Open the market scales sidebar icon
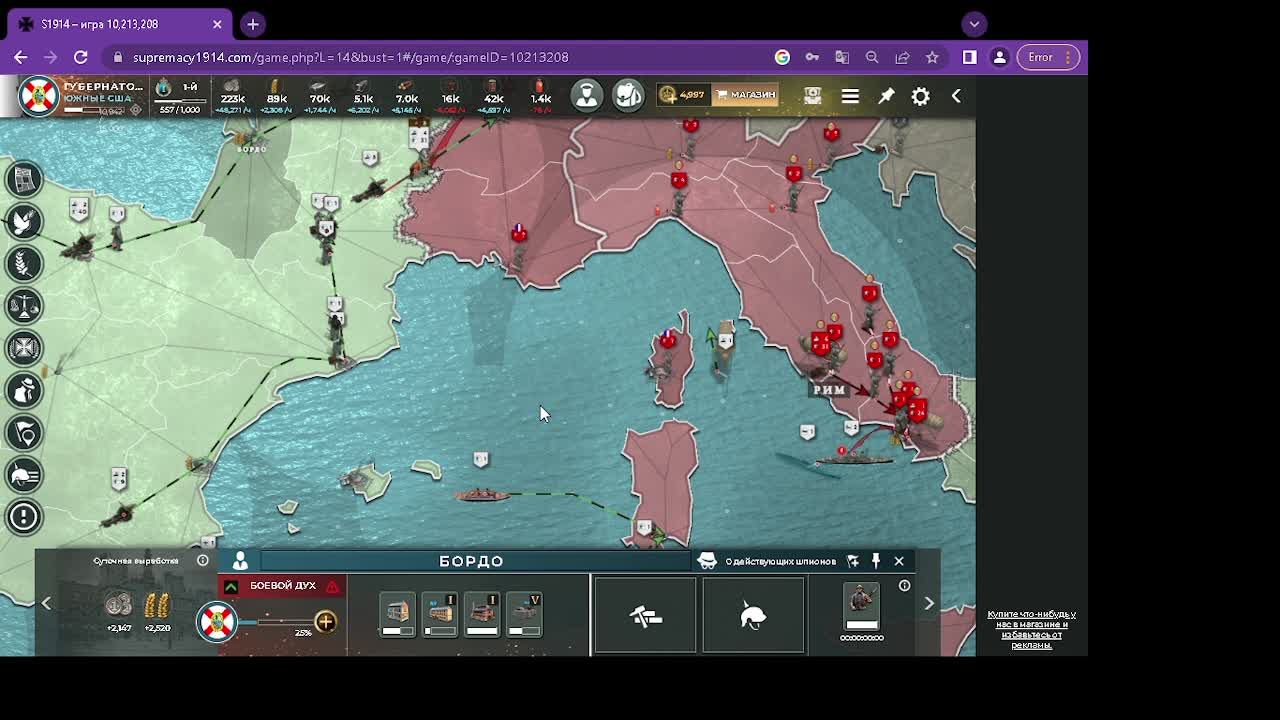The width and height of the screenshot is (1280, 720). tap(25, 305)
